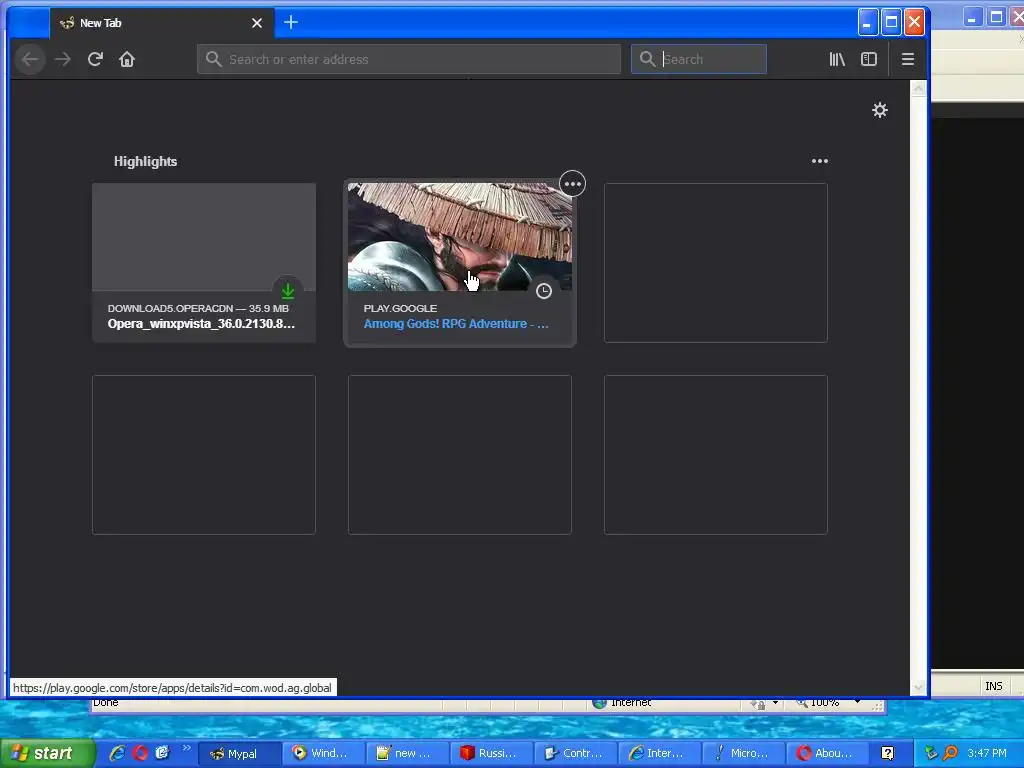Switch to 'Inter...' Internet Explorer taskbar button

(660, 754)
